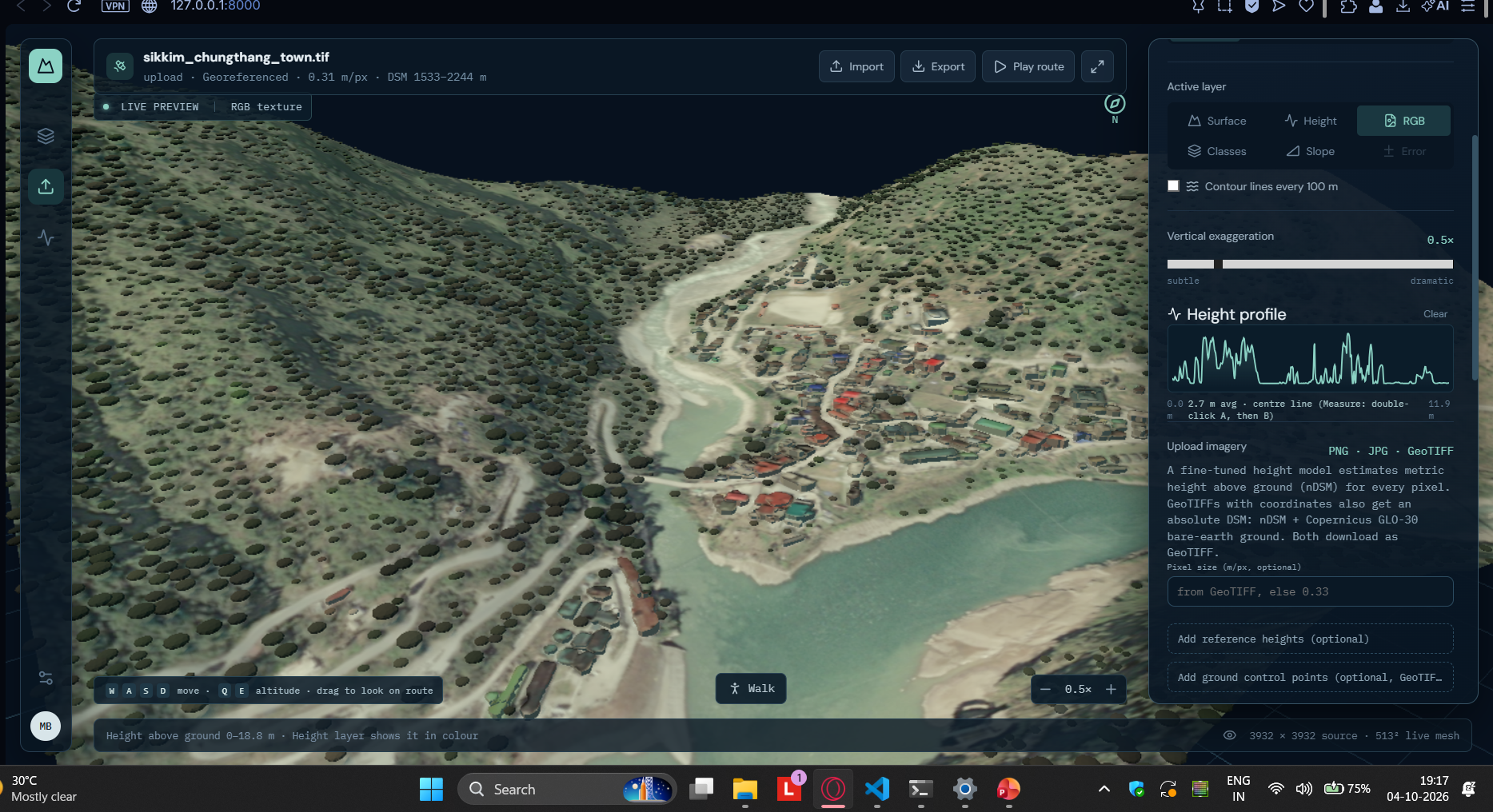Select the Surface active layer
1493x812 pixels.
pyautogui.click(x=1217, y=121)
